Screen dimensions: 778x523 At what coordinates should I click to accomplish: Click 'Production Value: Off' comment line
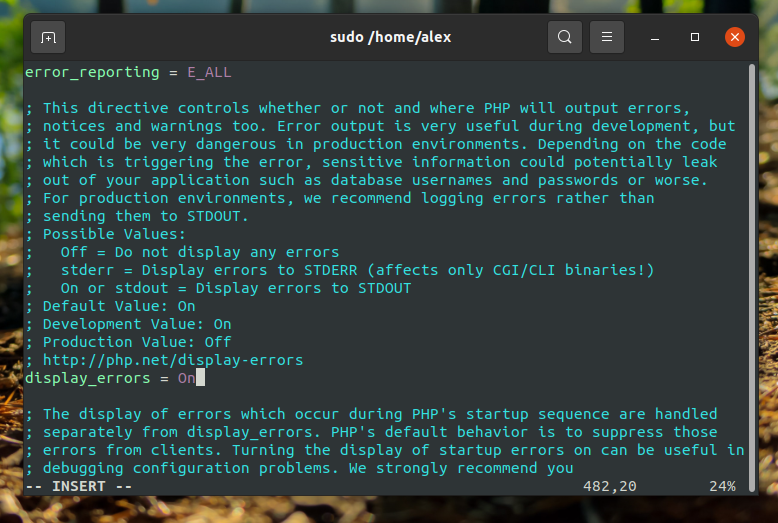128,342
